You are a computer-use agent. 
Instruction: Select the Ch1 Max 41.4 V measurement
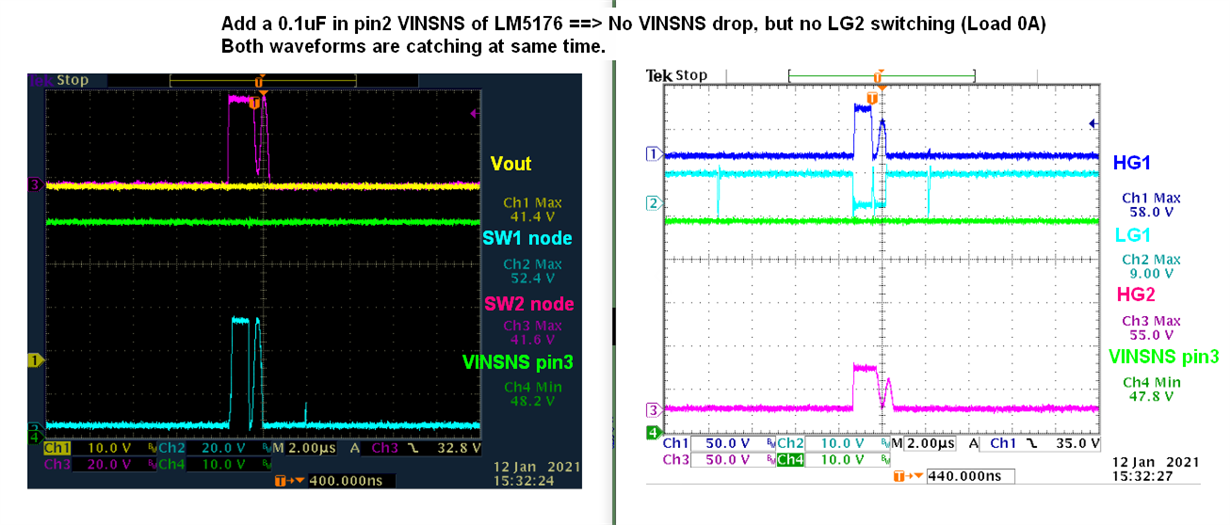tap(534, 209)
